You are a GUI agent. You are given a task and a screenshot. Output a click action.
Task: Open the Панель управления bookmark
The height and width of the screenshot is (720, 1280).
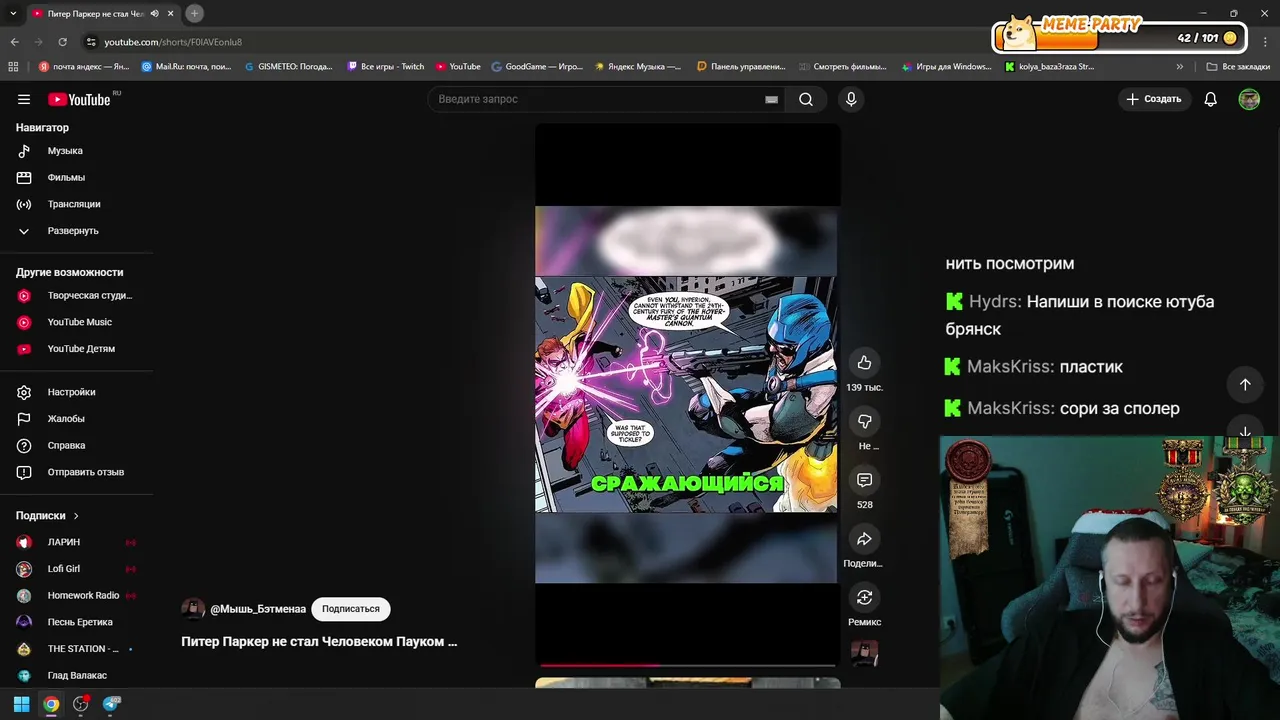(x=741, y=67)
